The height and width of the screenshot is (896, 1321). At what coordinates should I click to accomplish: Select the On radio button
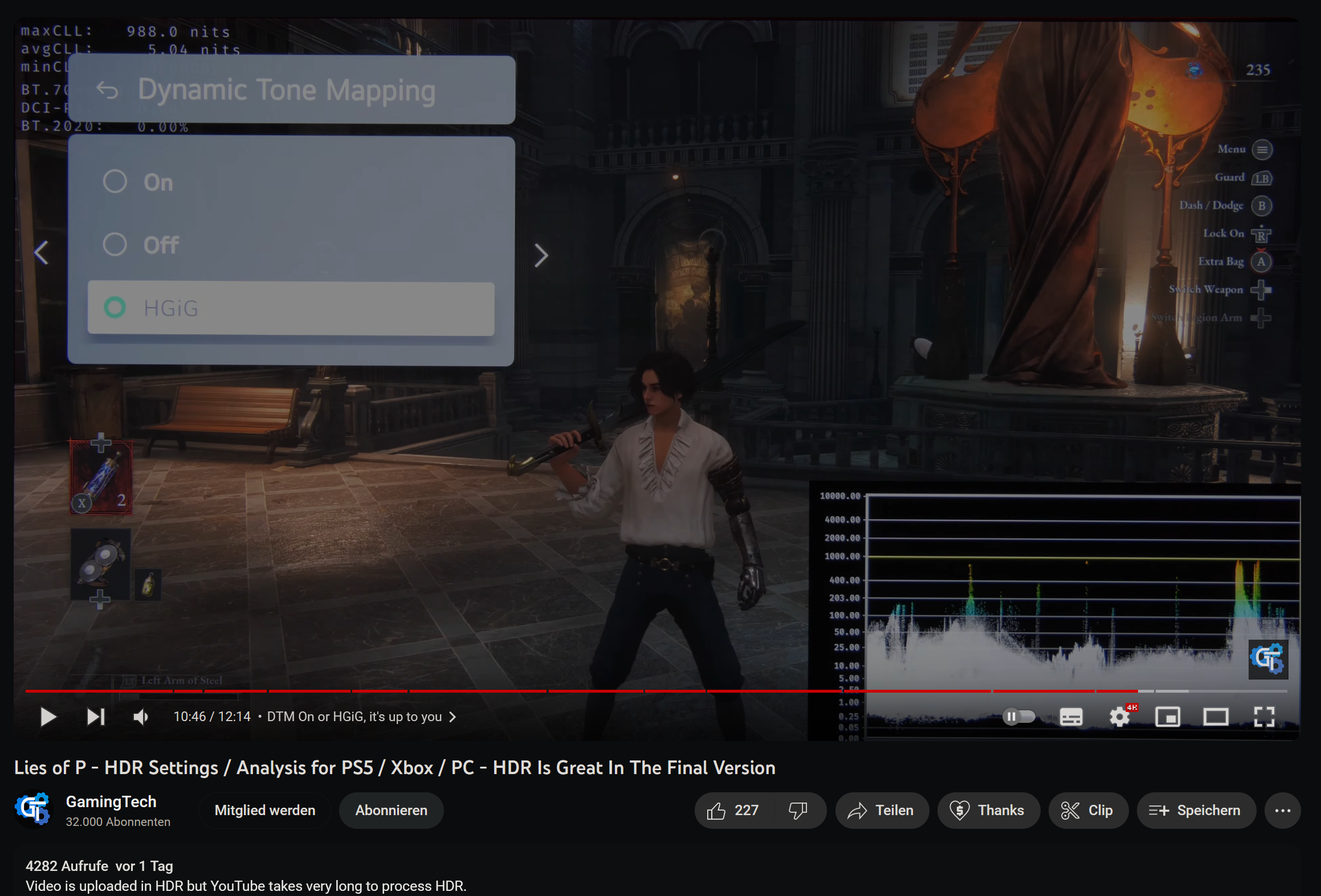115,181
